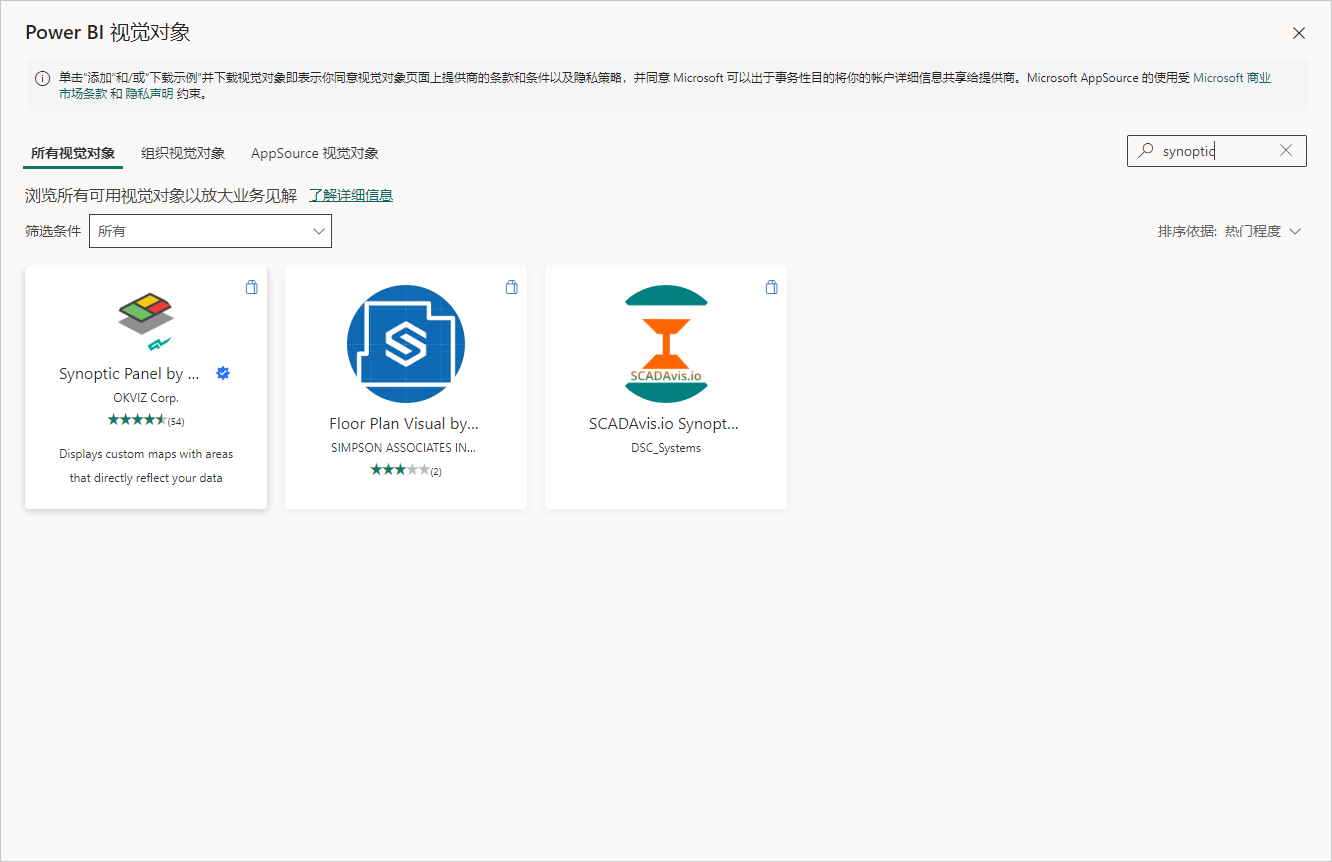
Task: Open the 了解详细信息 link
Action: point(351,195)
